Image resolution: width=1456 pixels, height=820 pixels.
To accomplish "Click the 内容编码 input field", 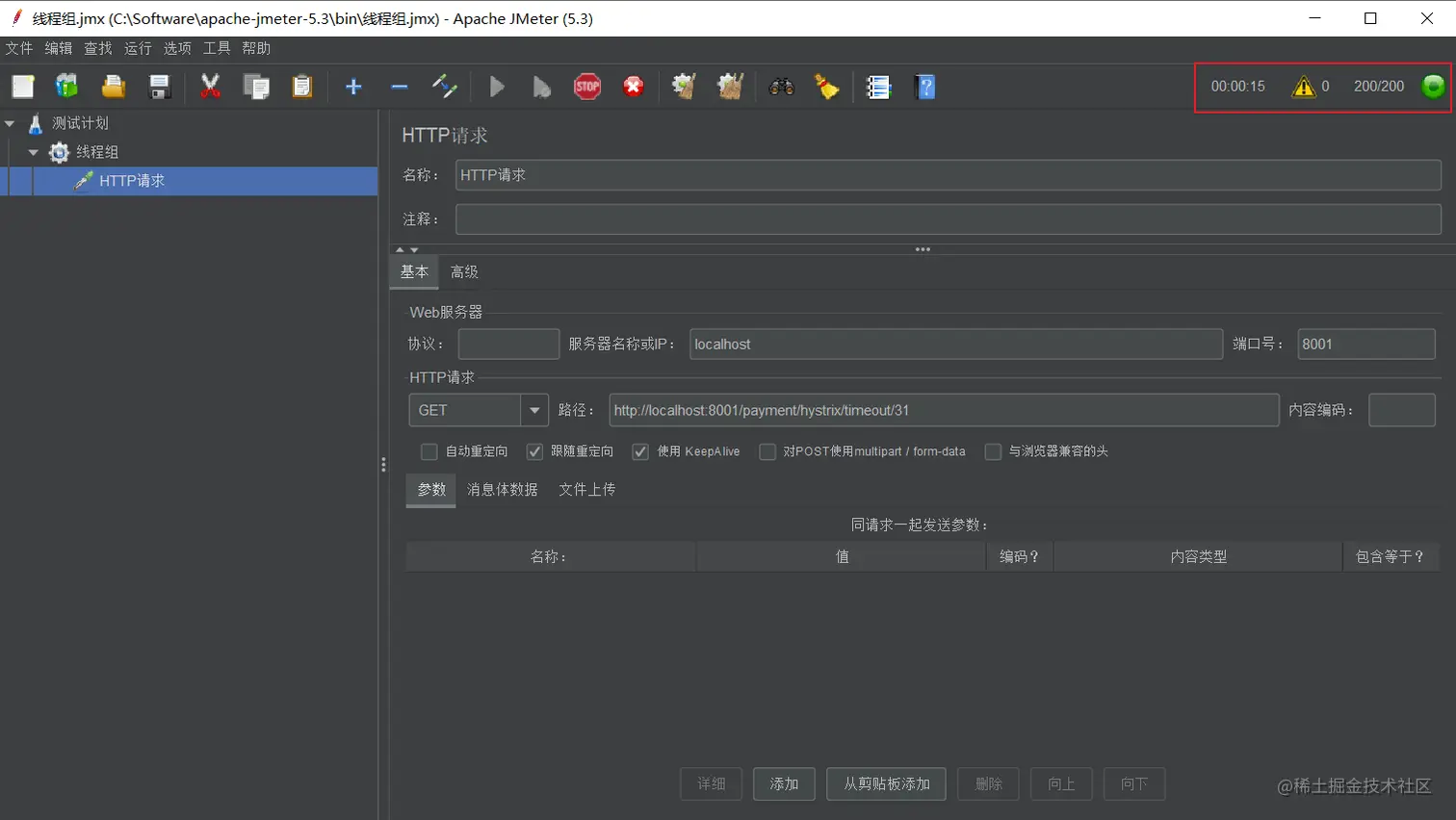I will (x=1402, y=410).
